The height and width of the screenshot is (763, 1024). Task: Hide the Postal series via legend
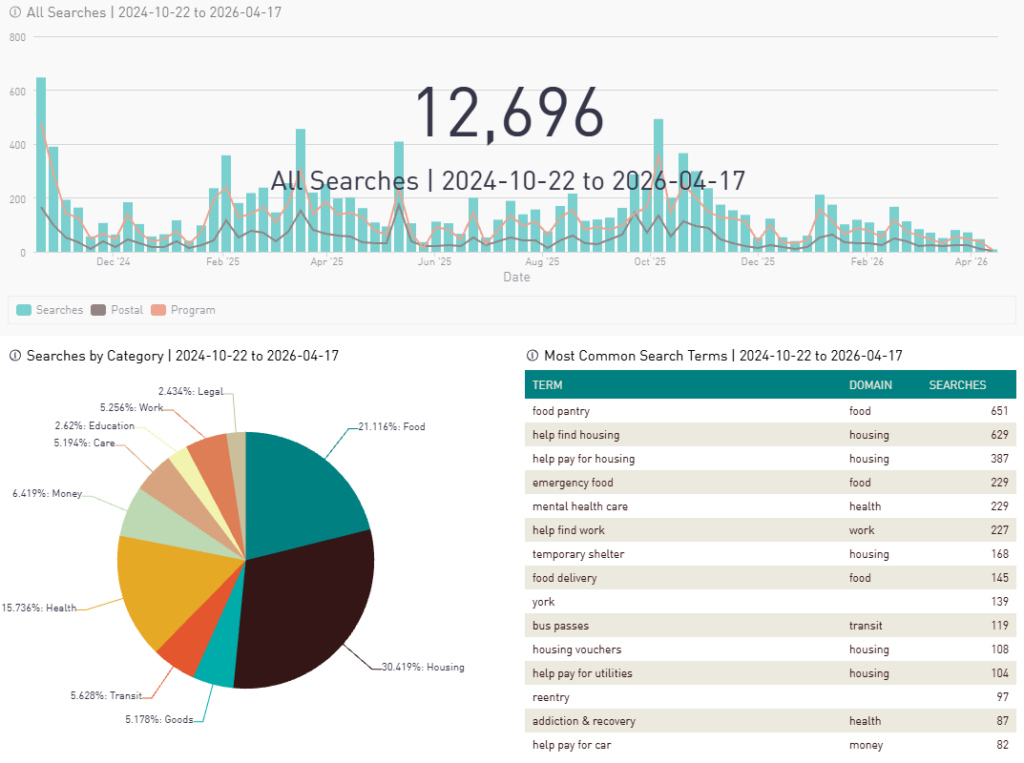pos(118,310)
